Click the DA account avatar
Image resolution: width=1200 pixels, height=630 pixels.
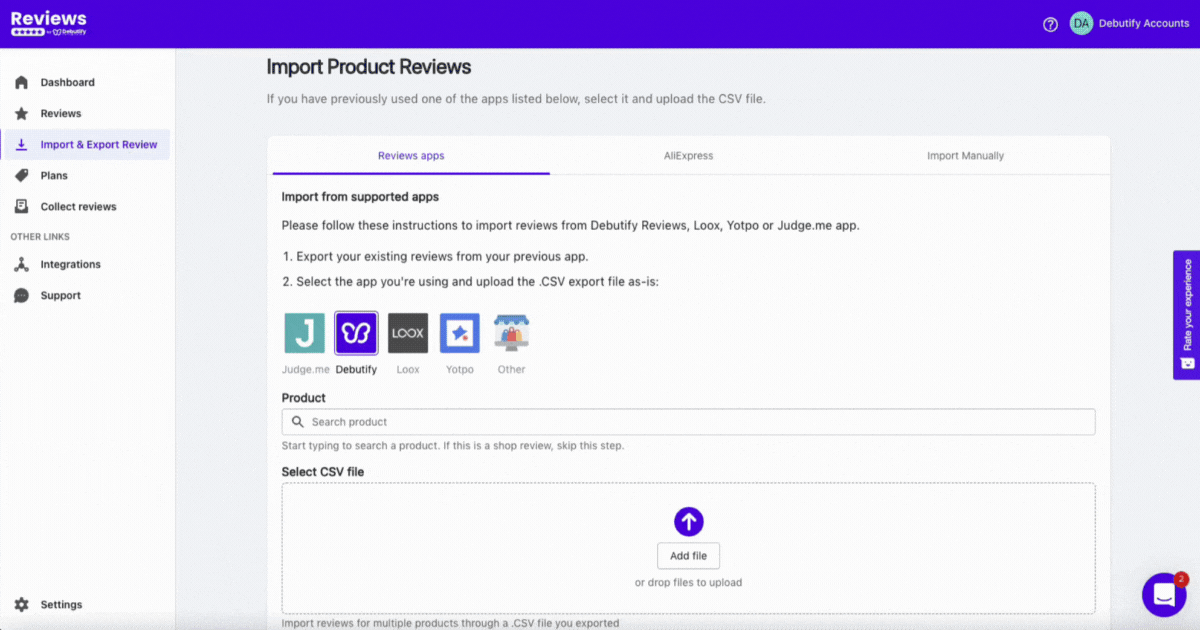coord(1081,23)
